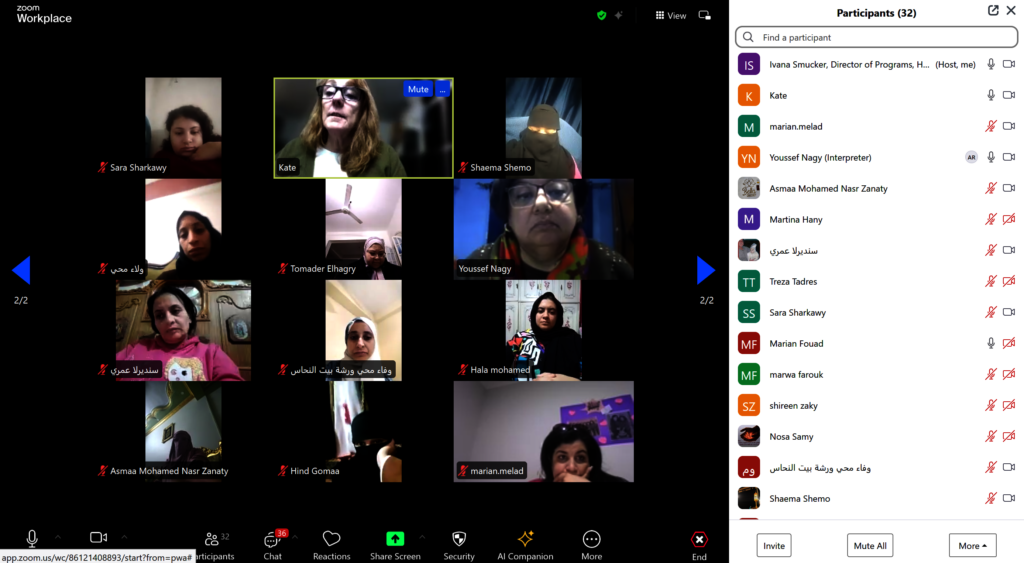1024x563 pixels.
Task: Click the Mute All button
Action: point(870,546)
